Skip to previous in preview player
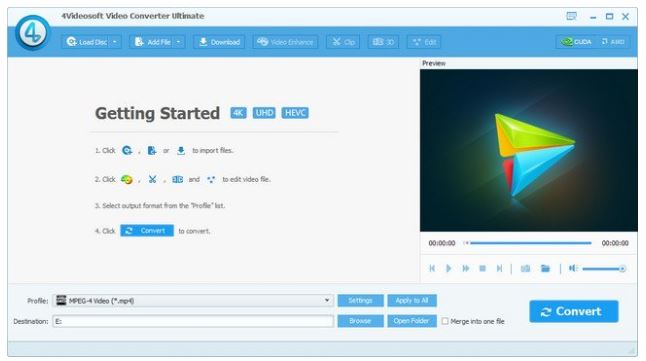Viewport: 646px width, 361px height. tap(432, 269)
